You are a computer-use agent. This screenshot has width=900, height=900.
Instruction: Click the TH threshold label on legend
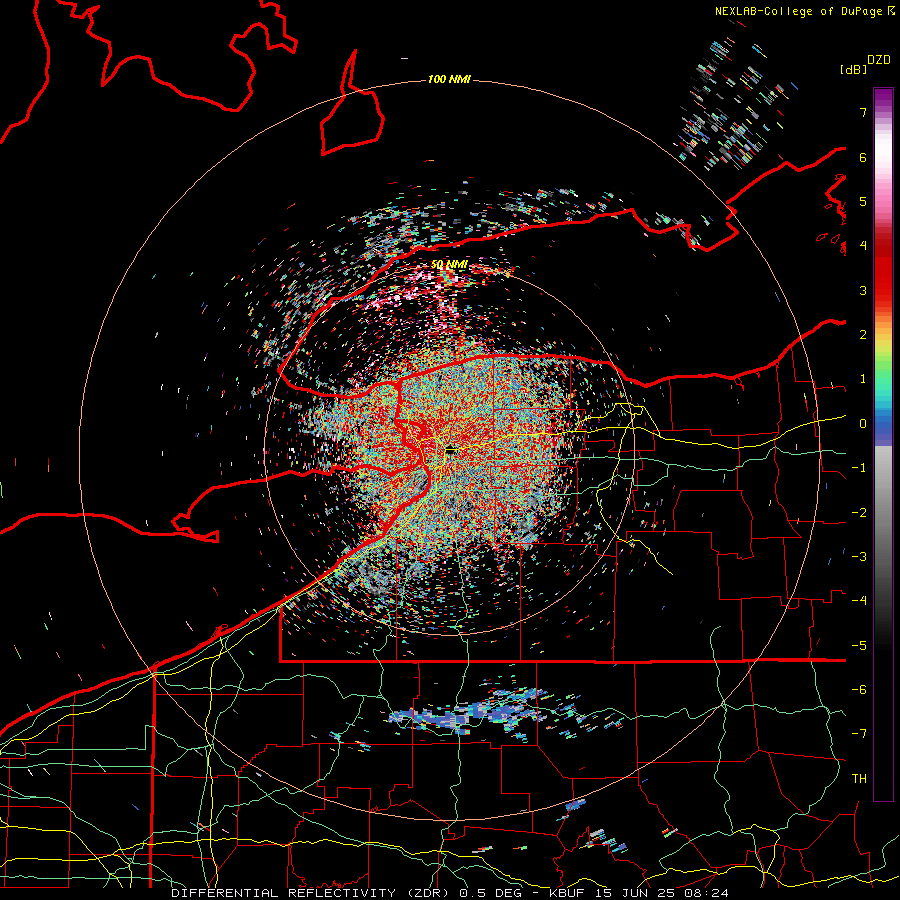coord(859,778)
